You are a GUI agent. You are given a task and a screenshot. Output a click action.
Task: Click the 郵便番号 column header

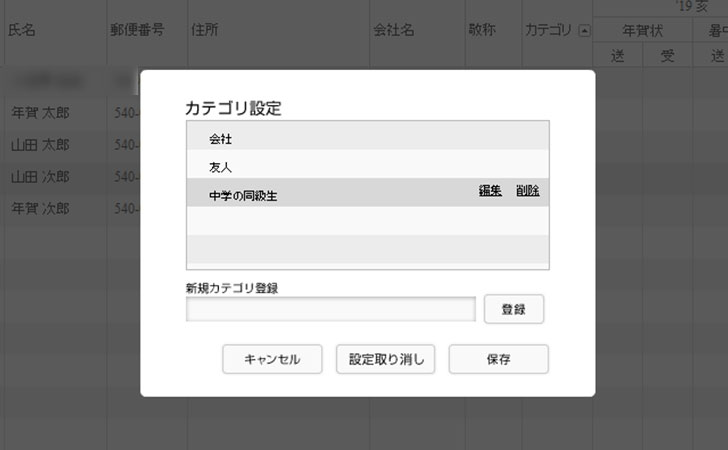(x=137, y=30)
